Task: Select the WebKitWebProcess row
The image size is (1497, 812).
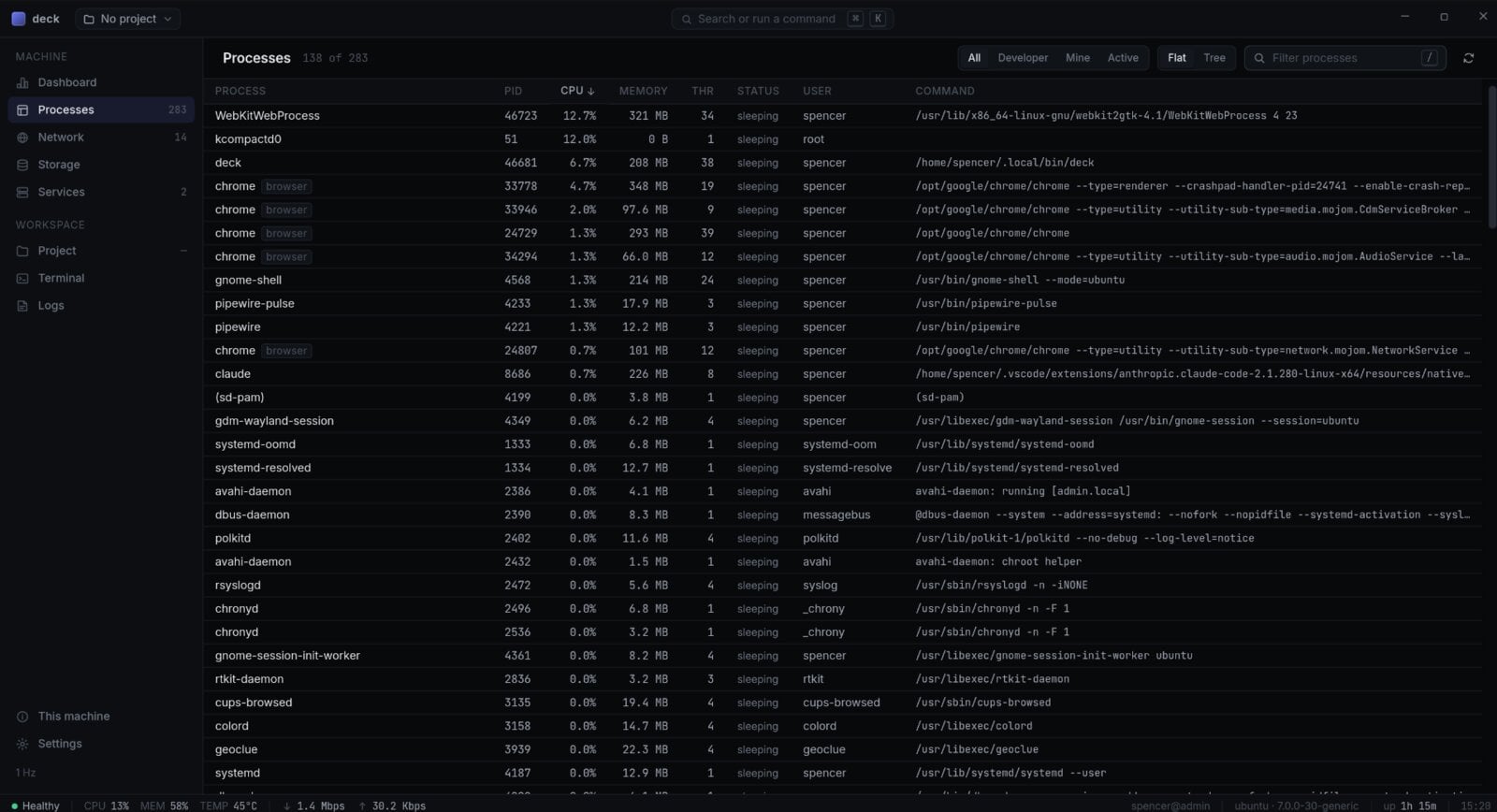Action: tap(842, 116)
